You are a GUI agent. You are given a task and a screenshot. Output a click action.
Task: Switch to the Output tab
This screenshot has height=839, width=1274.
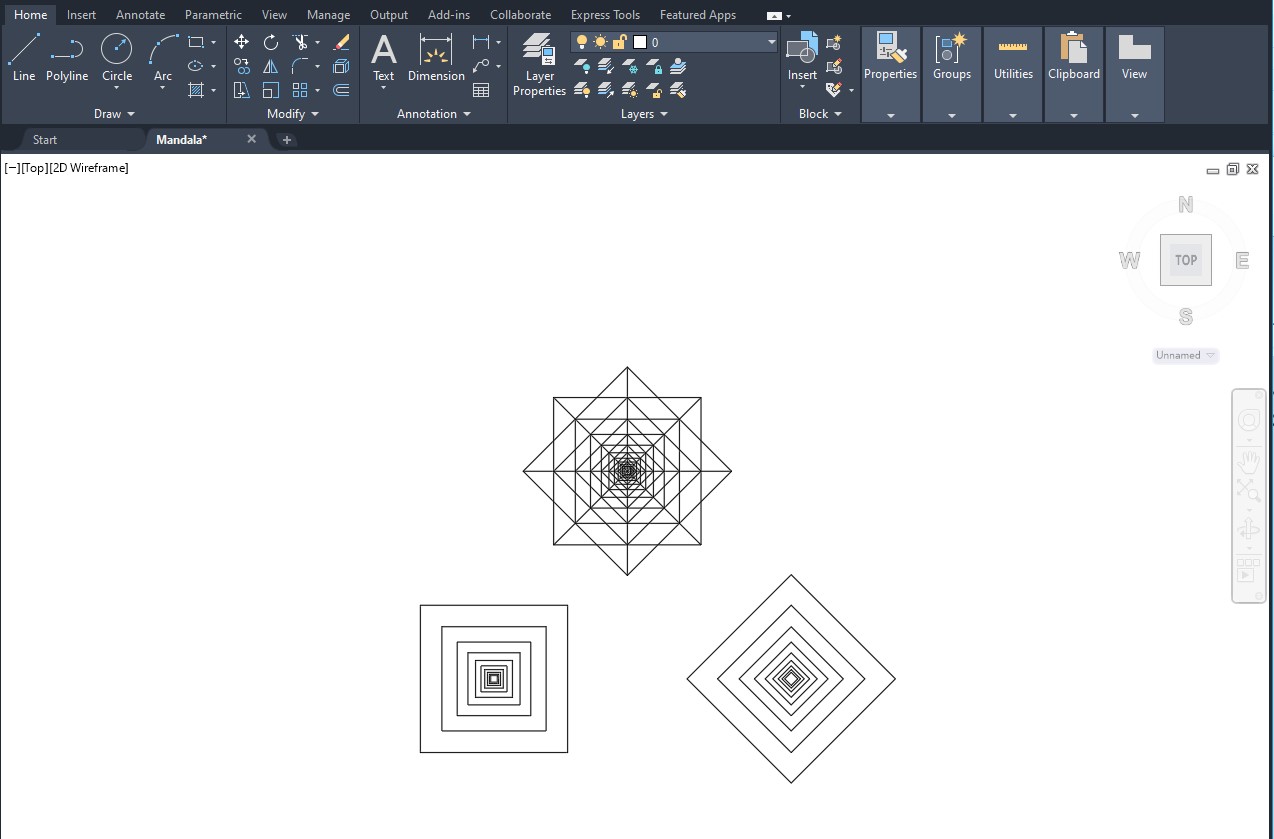(x=389, y=15)
